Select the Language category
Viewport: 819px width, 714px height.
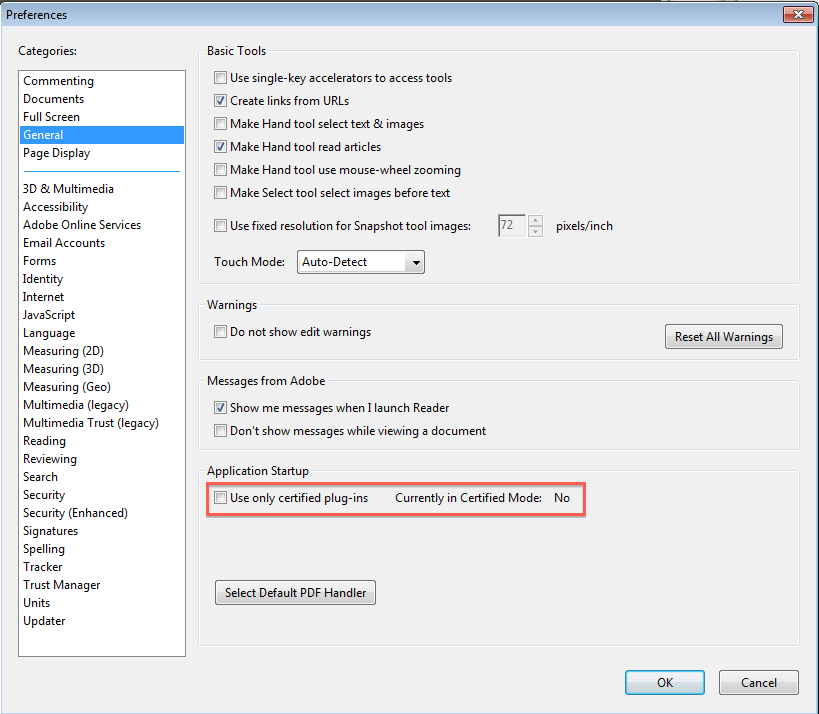pyautogui.click(x=102, y=333)
